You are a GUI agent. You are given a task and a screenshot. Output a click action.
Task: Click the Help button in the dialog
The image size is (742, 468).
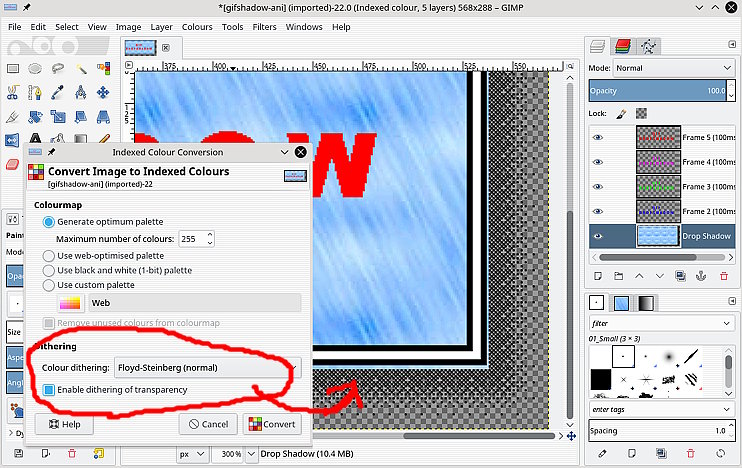click(x=64, y=424)
